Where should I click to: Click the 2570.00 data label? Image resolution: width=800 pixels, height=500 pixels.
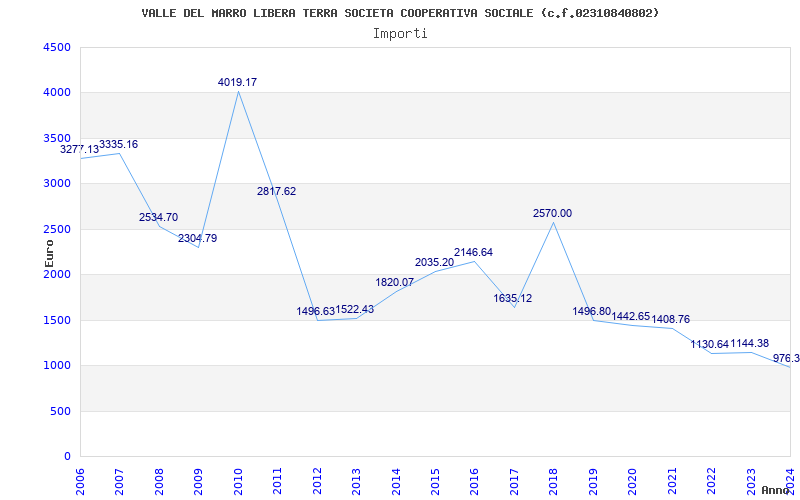click(x=553, y=214)
